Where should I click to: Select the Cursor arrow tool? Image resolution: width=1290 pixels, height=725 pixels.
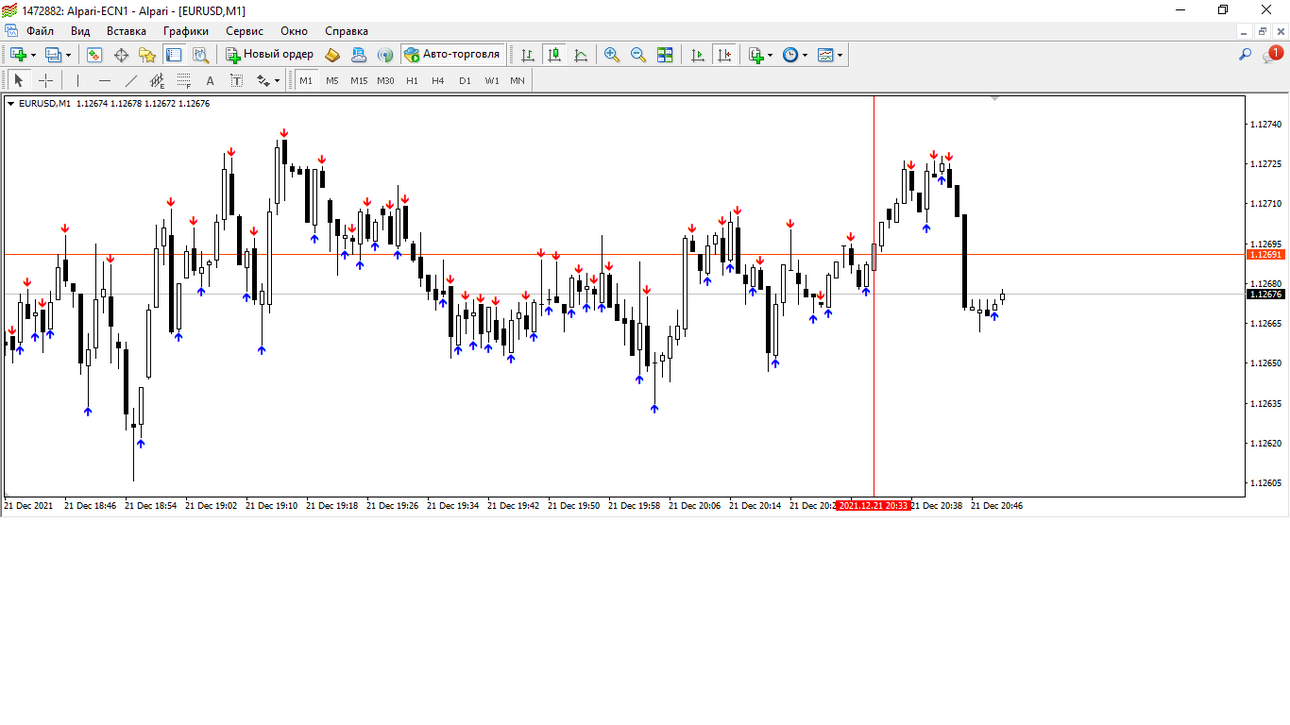point(18,81)
